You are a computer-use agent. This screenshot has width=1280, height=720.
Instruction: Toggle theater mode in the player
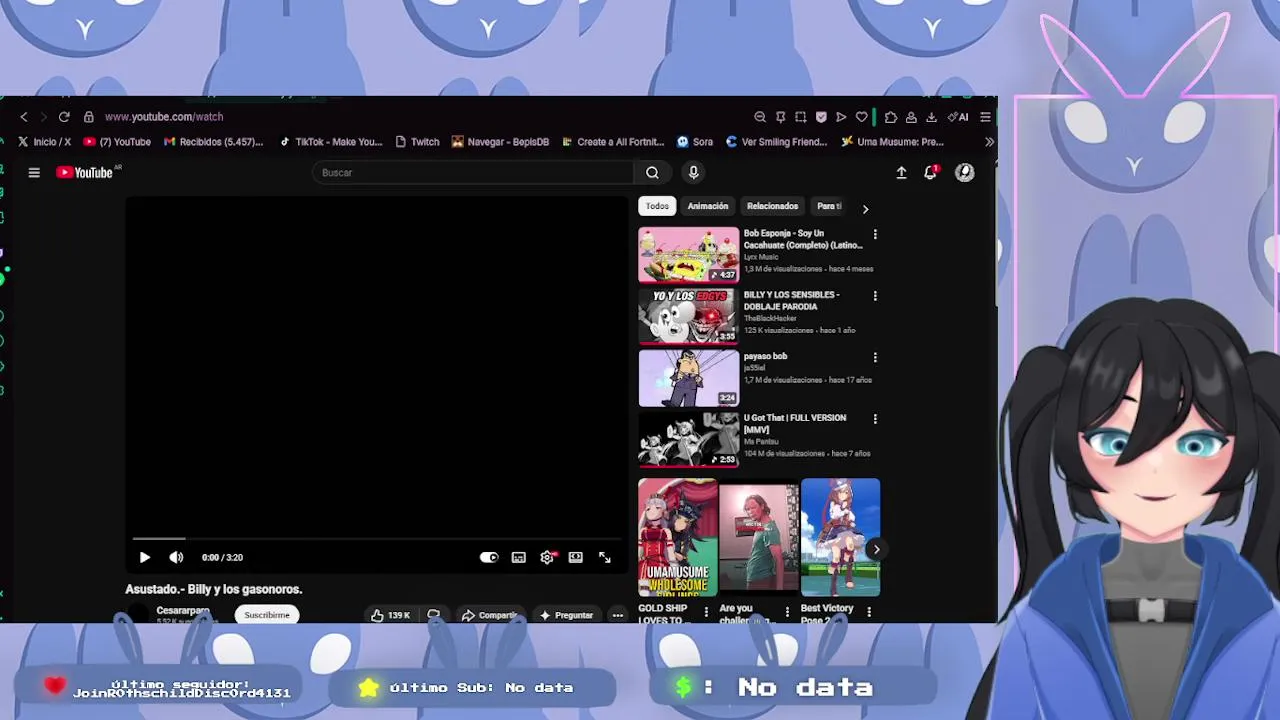(576, 558)
